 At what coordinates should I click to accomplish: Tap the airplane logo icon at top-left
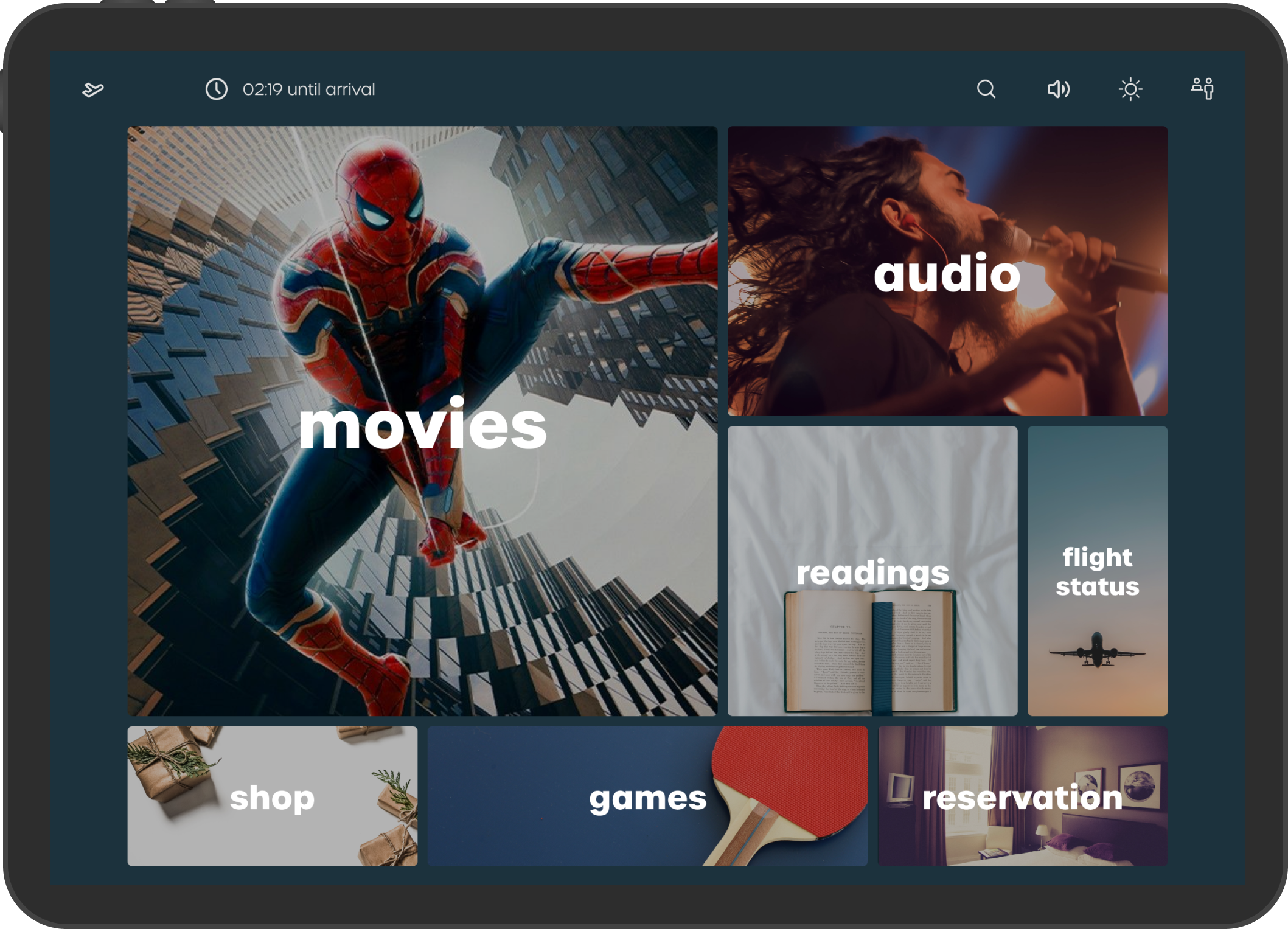93,90
